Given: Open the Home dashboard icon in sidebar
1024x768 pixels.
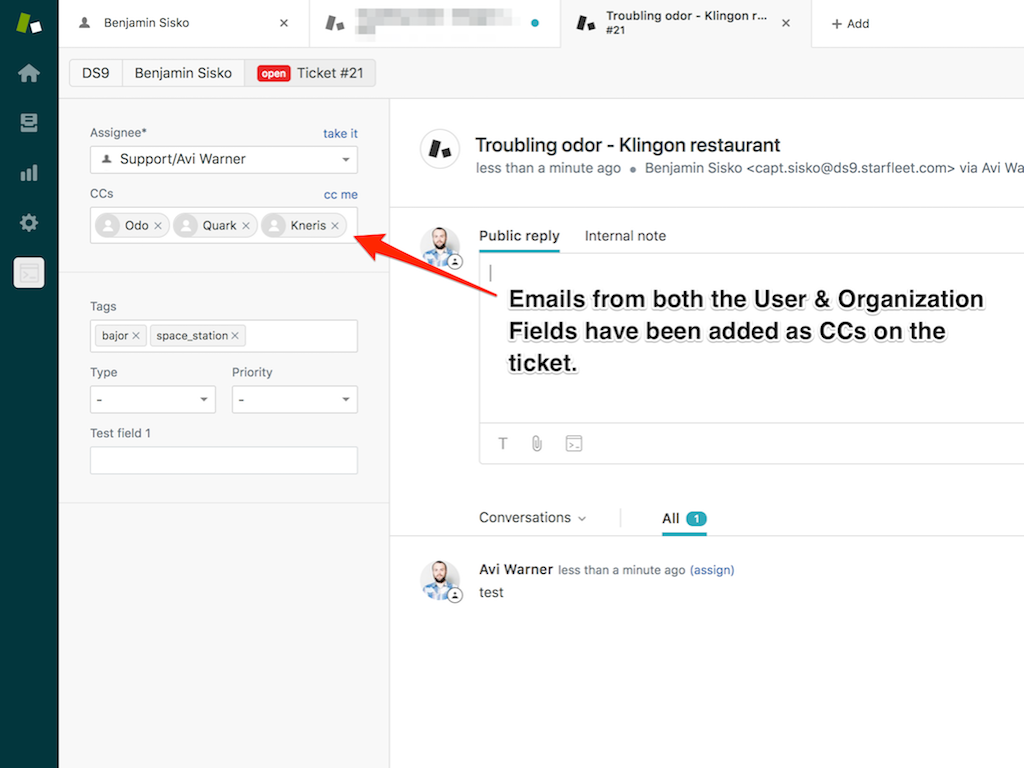Looking at the screenshot, I should (x=29, y=73).
